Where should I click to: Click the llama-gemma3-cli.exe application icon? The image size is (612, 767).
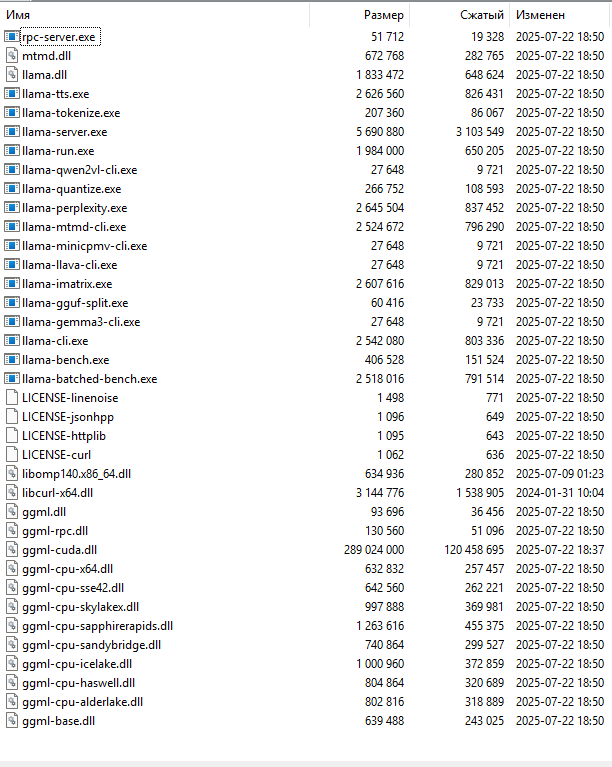click(12, 322)
